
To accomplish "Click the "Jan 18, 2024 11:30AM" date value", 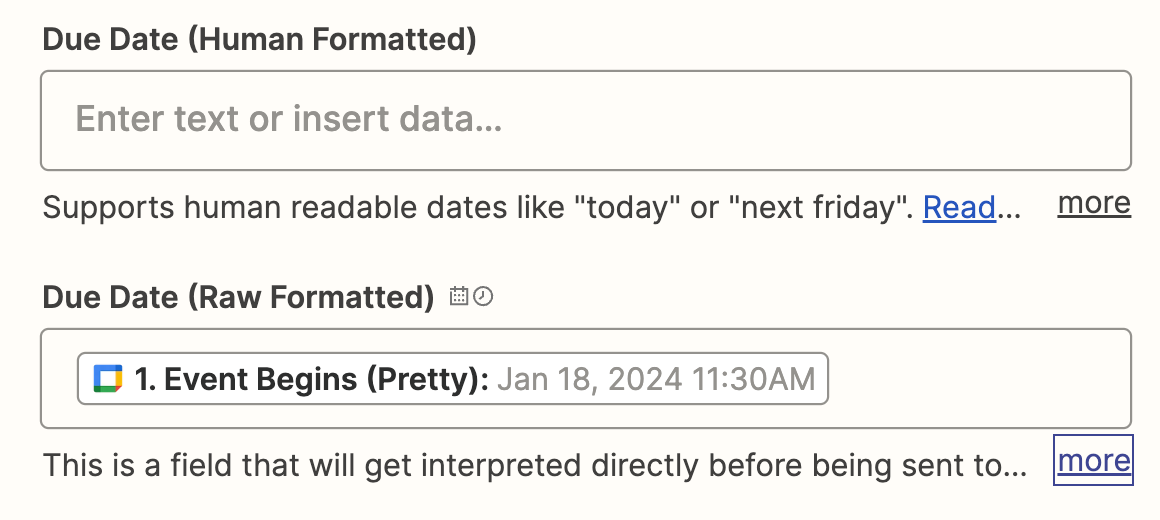I will pyautogui.click(x=655, y=379).
